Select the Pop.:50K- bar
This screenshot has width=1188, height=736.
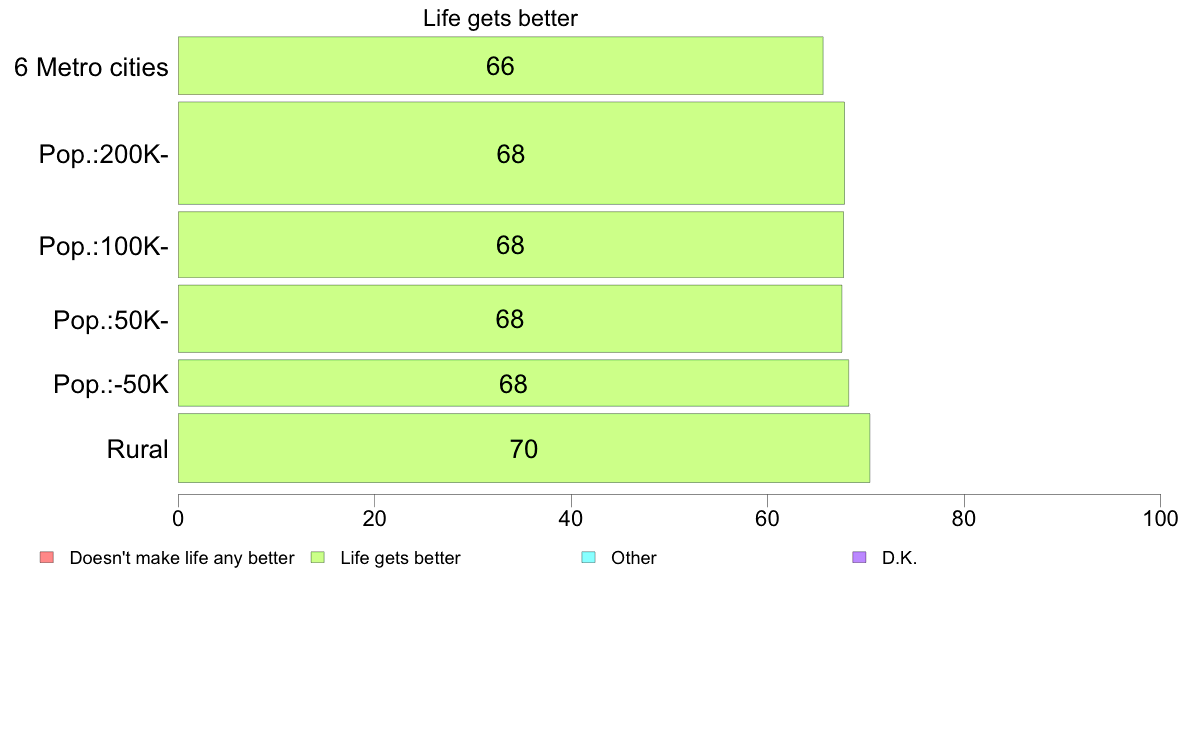click(510, 318)
